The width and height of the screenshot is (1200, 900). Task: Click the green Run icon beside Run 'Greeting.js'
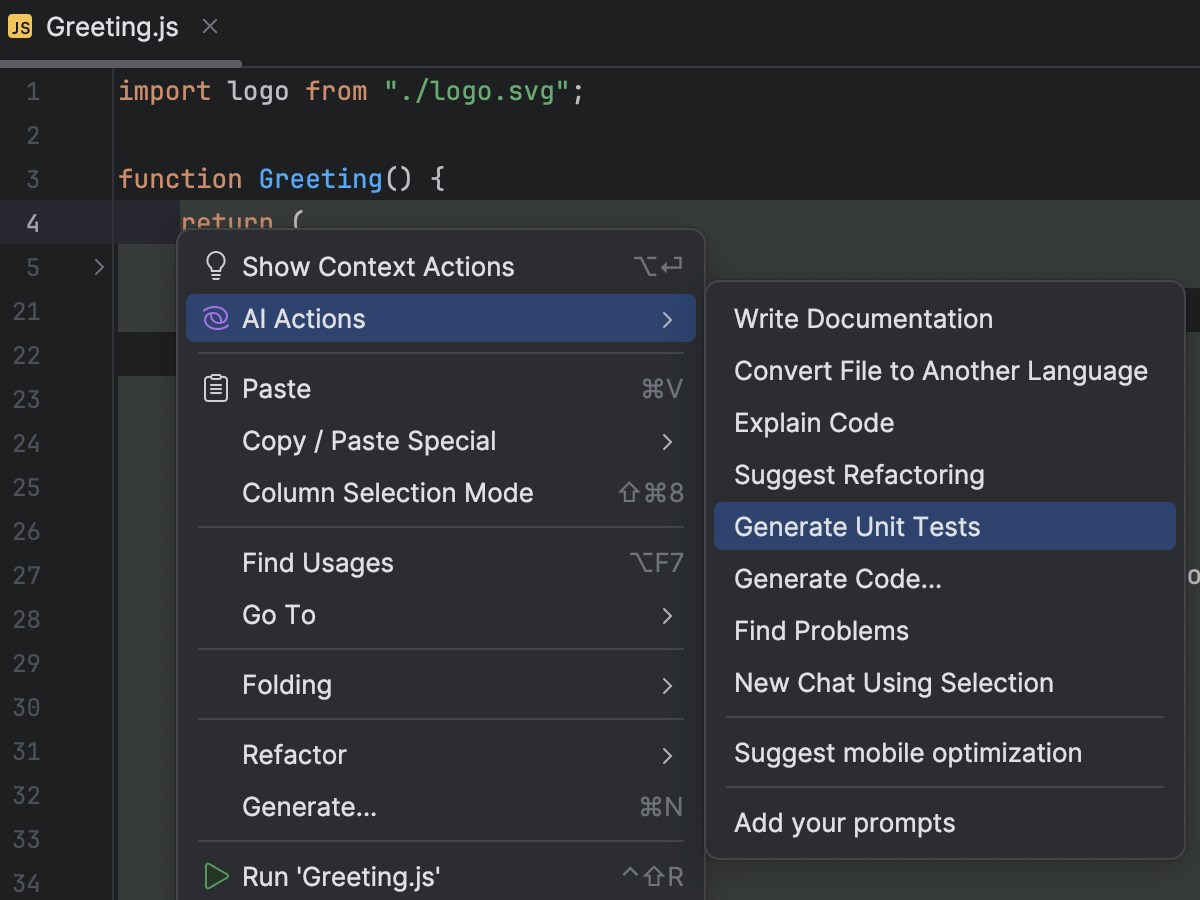click(x=216, y=876)
